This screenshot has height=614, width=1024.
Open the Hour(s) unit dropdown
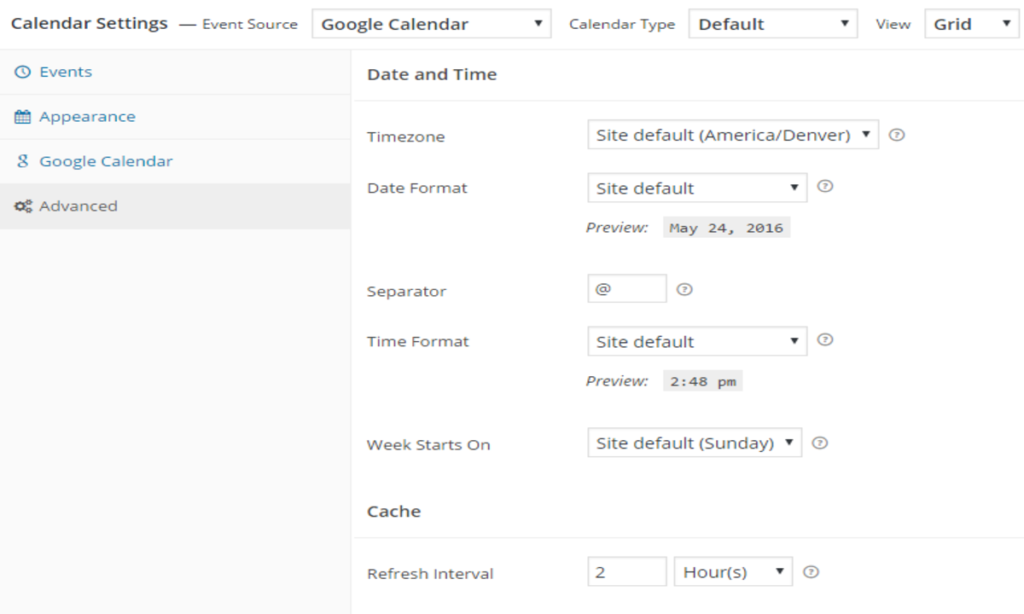pyautogui.click(x=733, y=570)
